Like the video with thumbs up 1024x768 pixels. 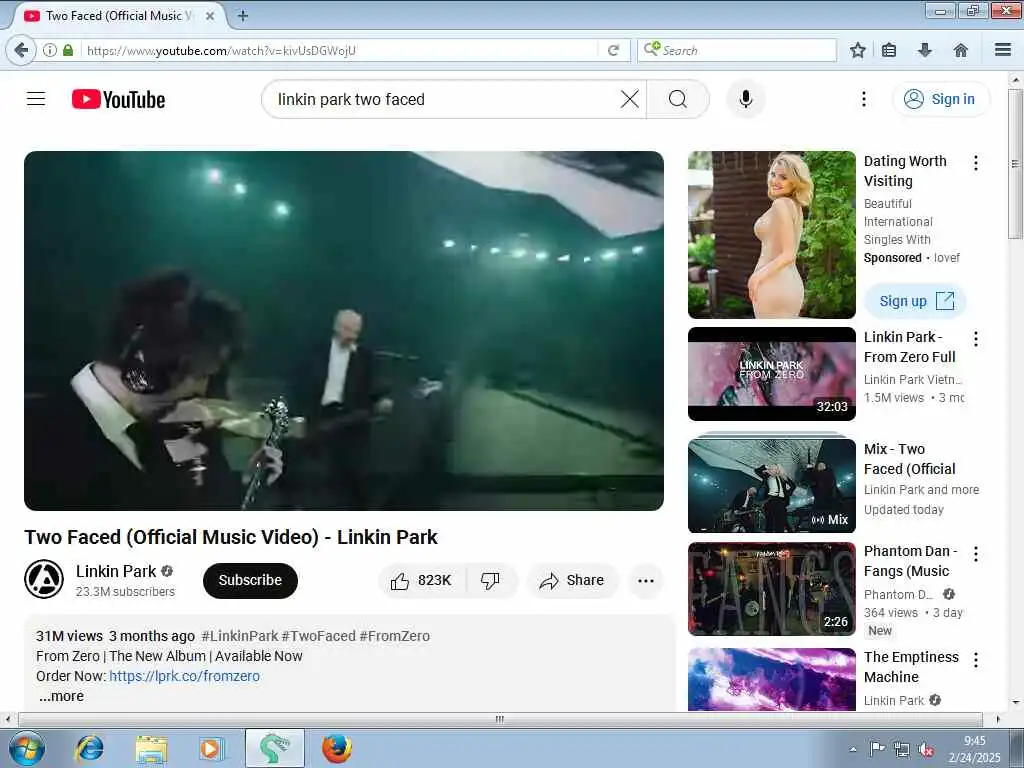[x=422, y=581]
